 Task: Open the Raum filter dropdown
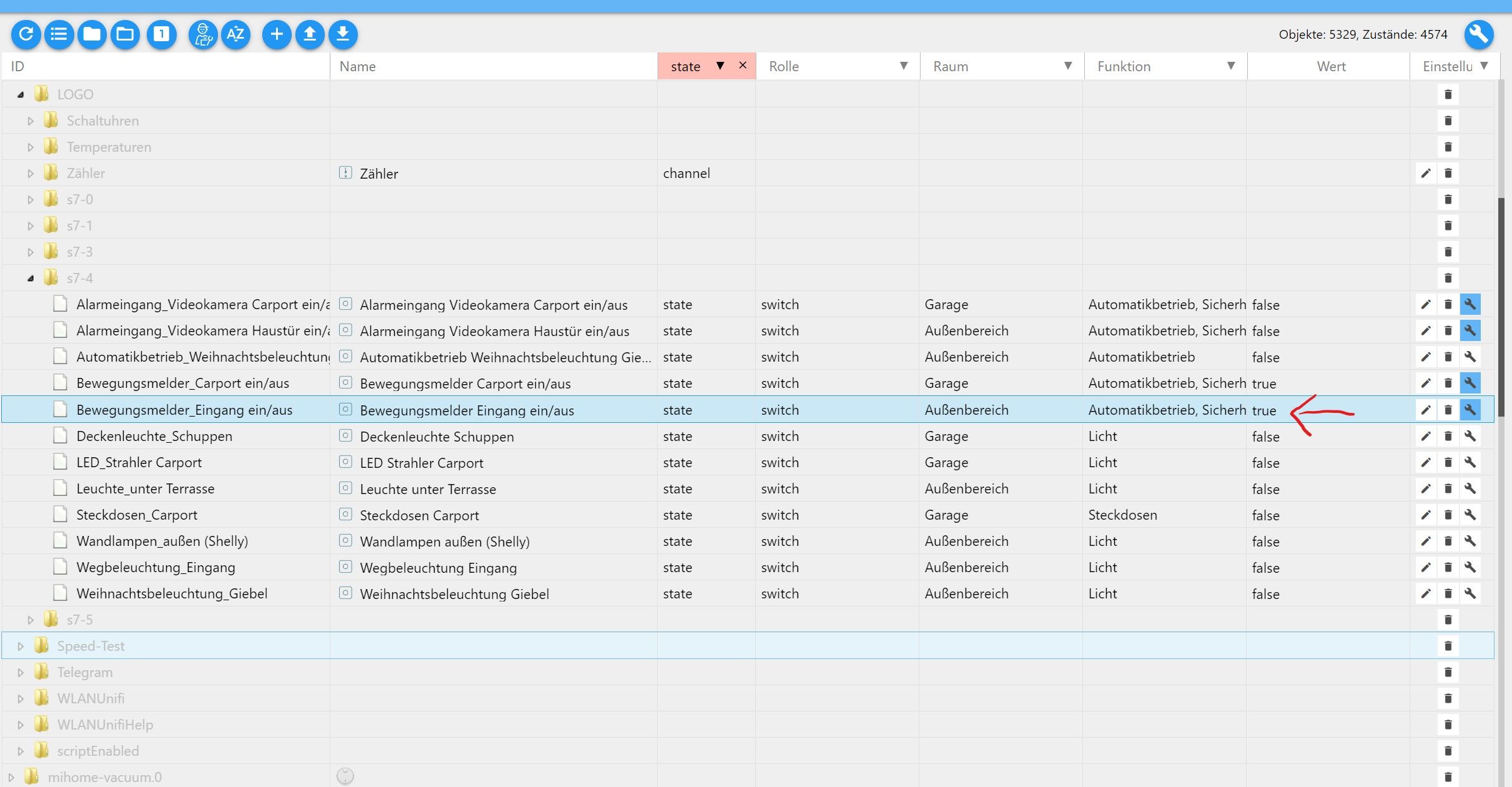pyautogui.click(x=1068, y=66)
